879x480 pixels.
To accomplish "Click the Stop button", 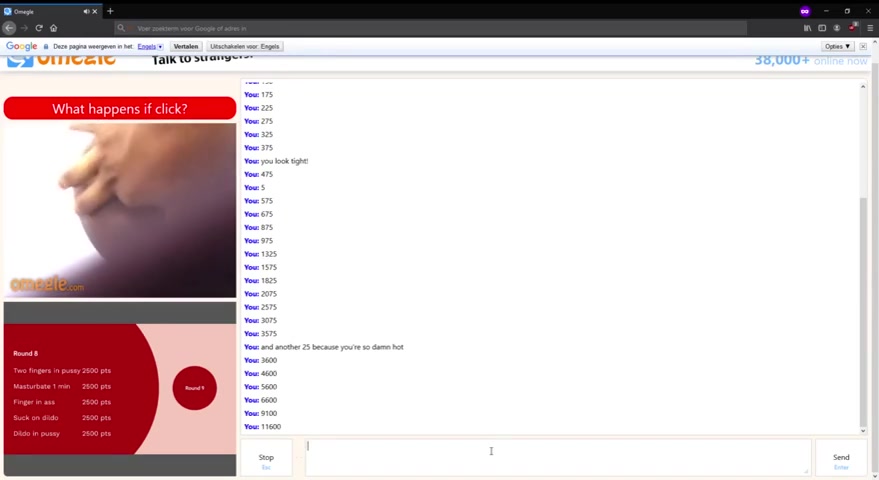I will 266,459.
